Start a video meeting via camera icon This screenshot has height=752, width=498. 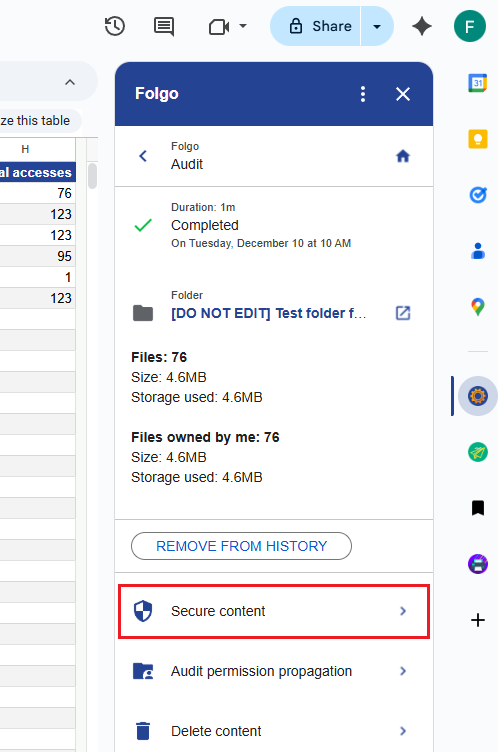[x=219, y=26]
